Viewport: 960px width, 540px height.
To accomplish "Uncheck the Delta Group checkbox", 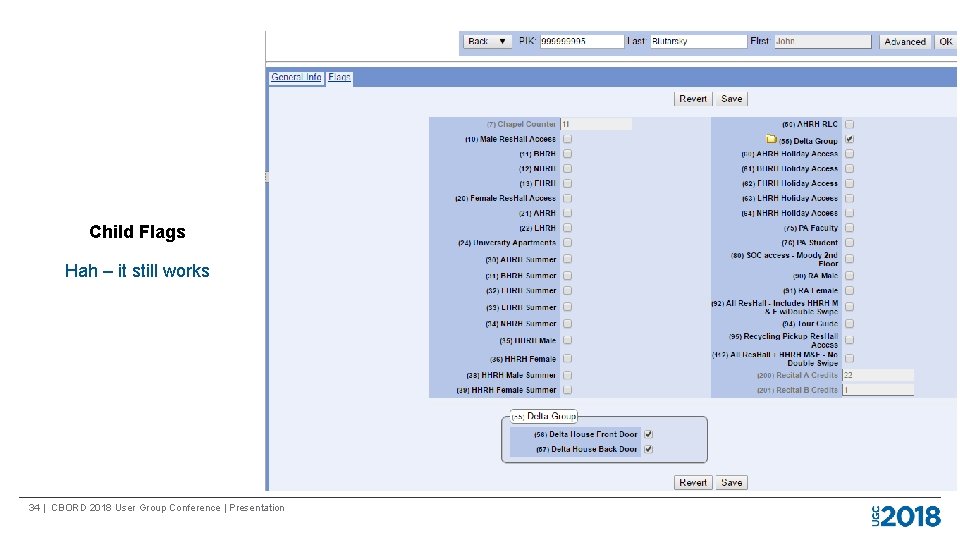I will pos(849,139).
